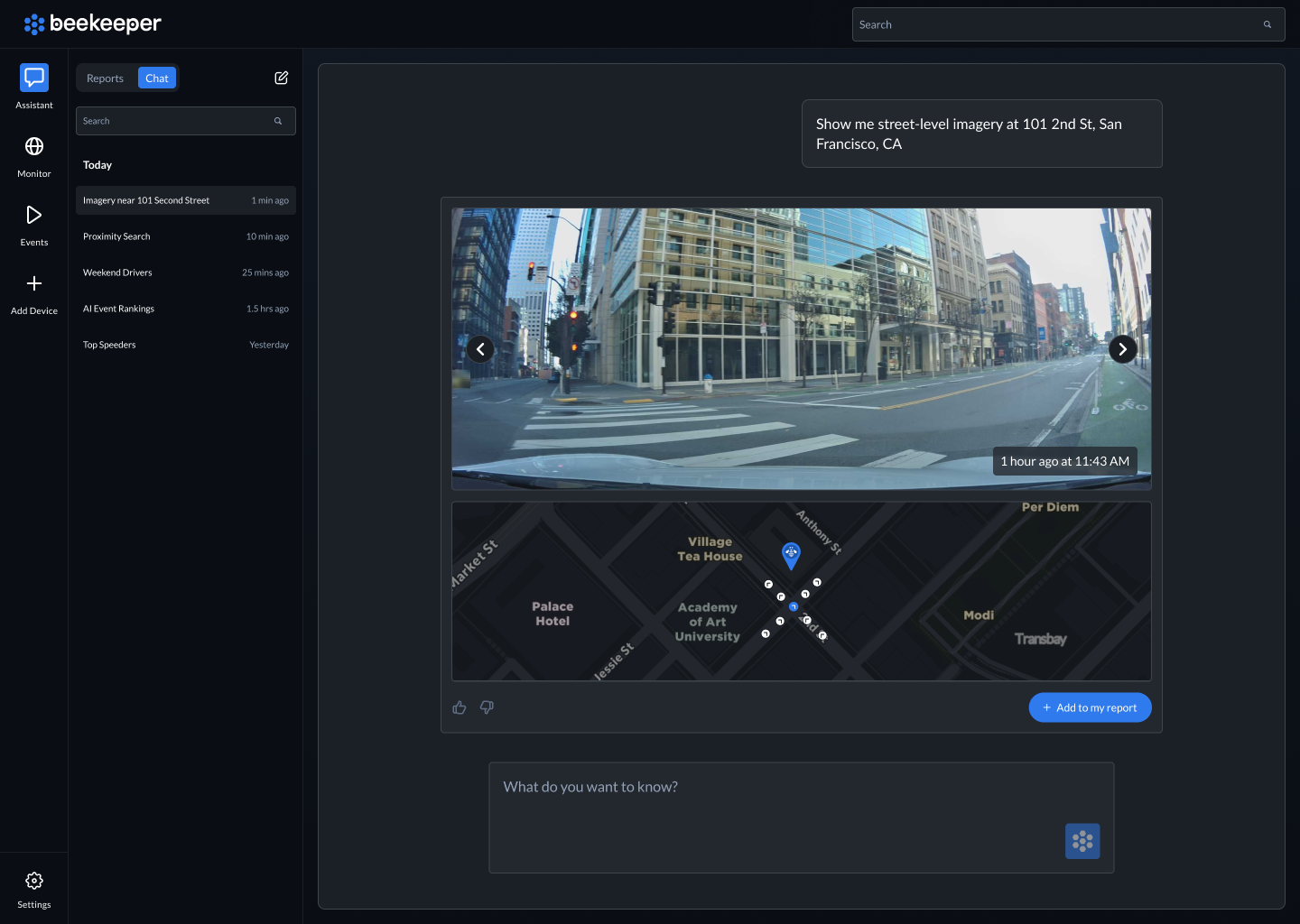
Task: Go to Events play icon
Action: pos(34,215)
